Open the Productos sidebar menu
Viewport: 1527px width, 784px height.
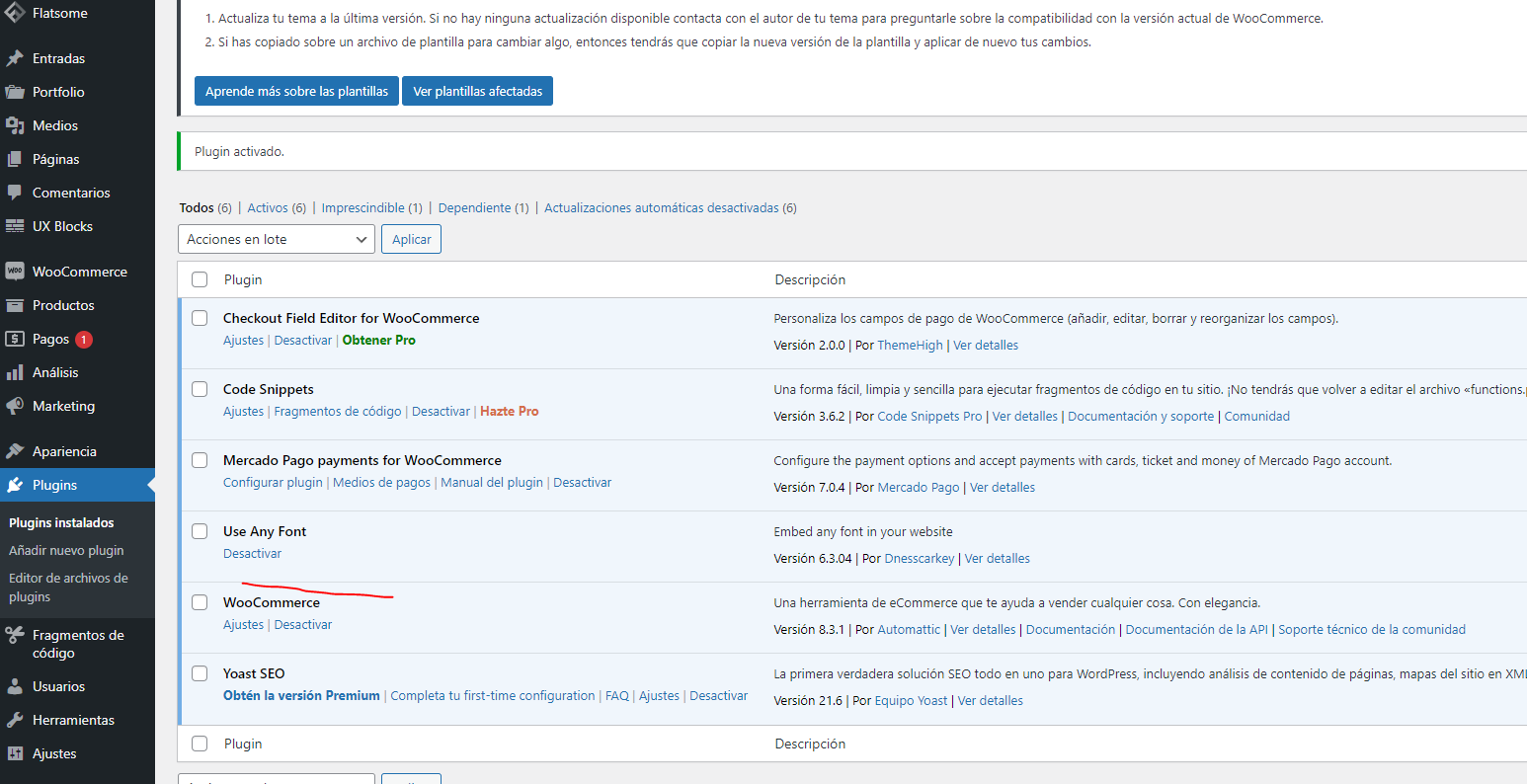coord(77,305)
